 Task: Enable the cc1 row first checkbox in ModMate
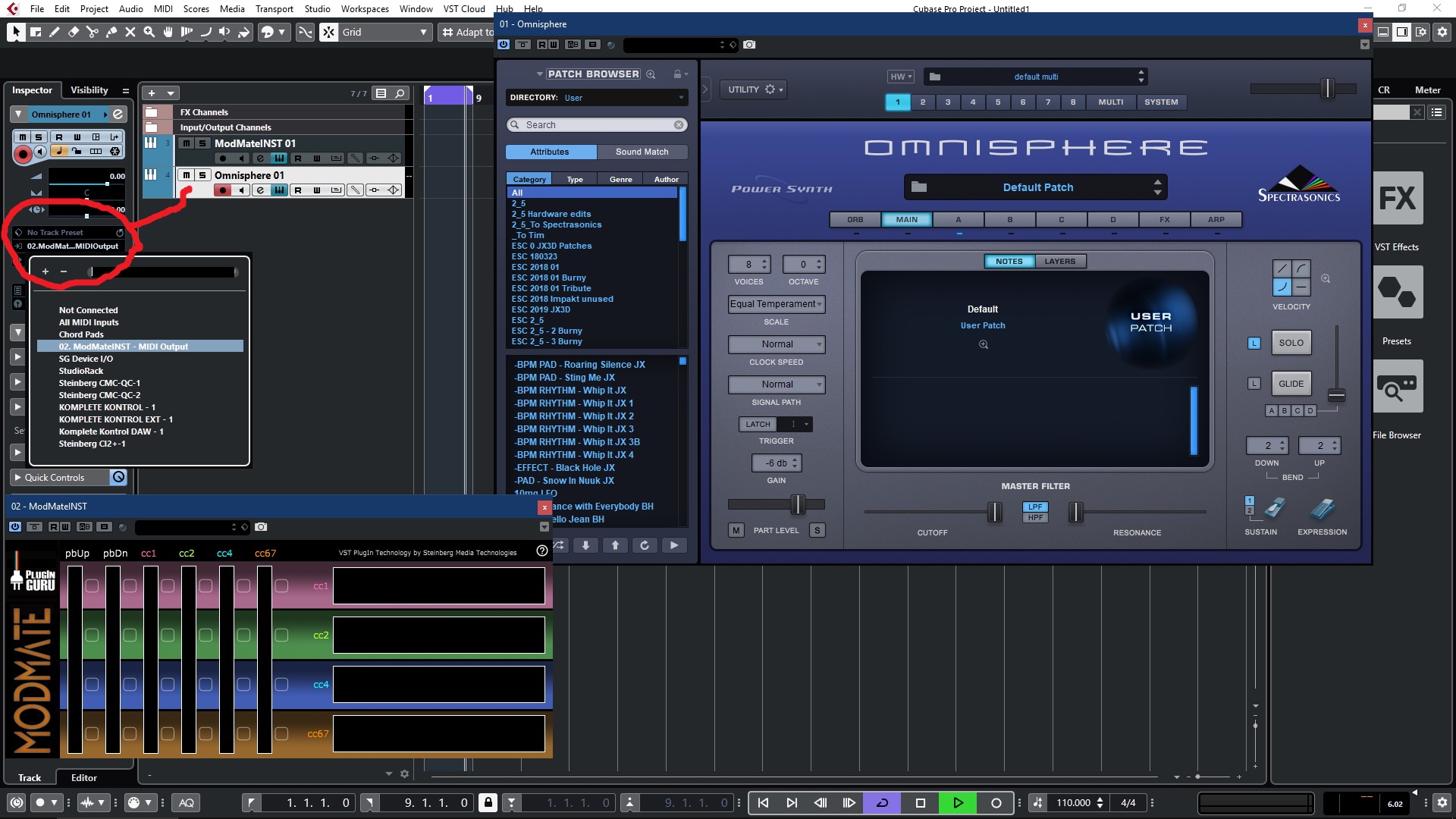(92, 585)
